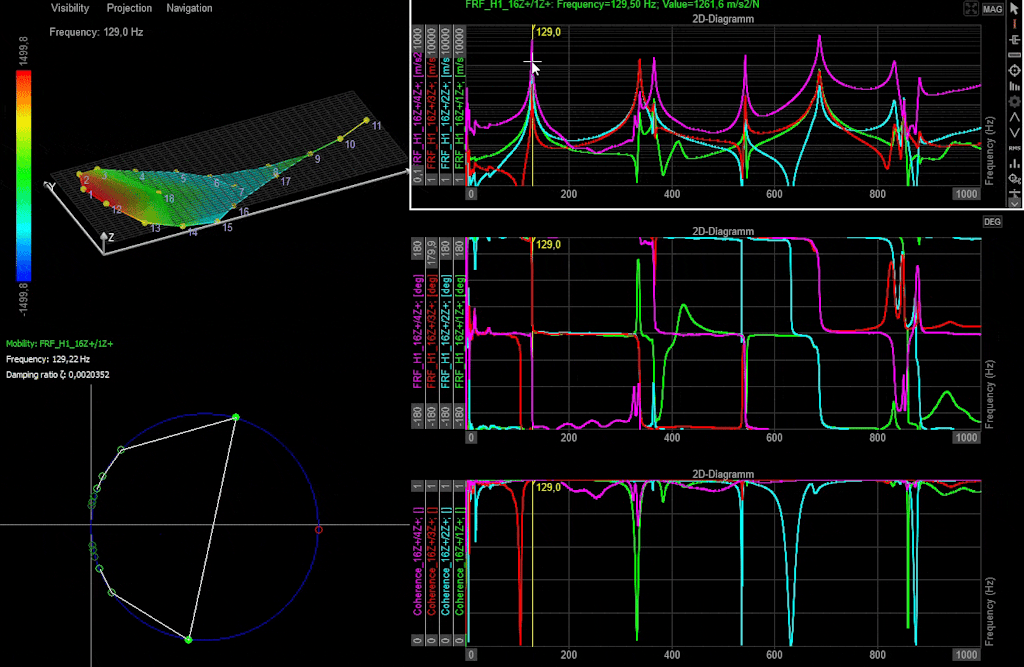Click the 129,0 cursor label in magnitude diagram
Viewport: 1024px width, 667px height.
click(x=548, y=31)
